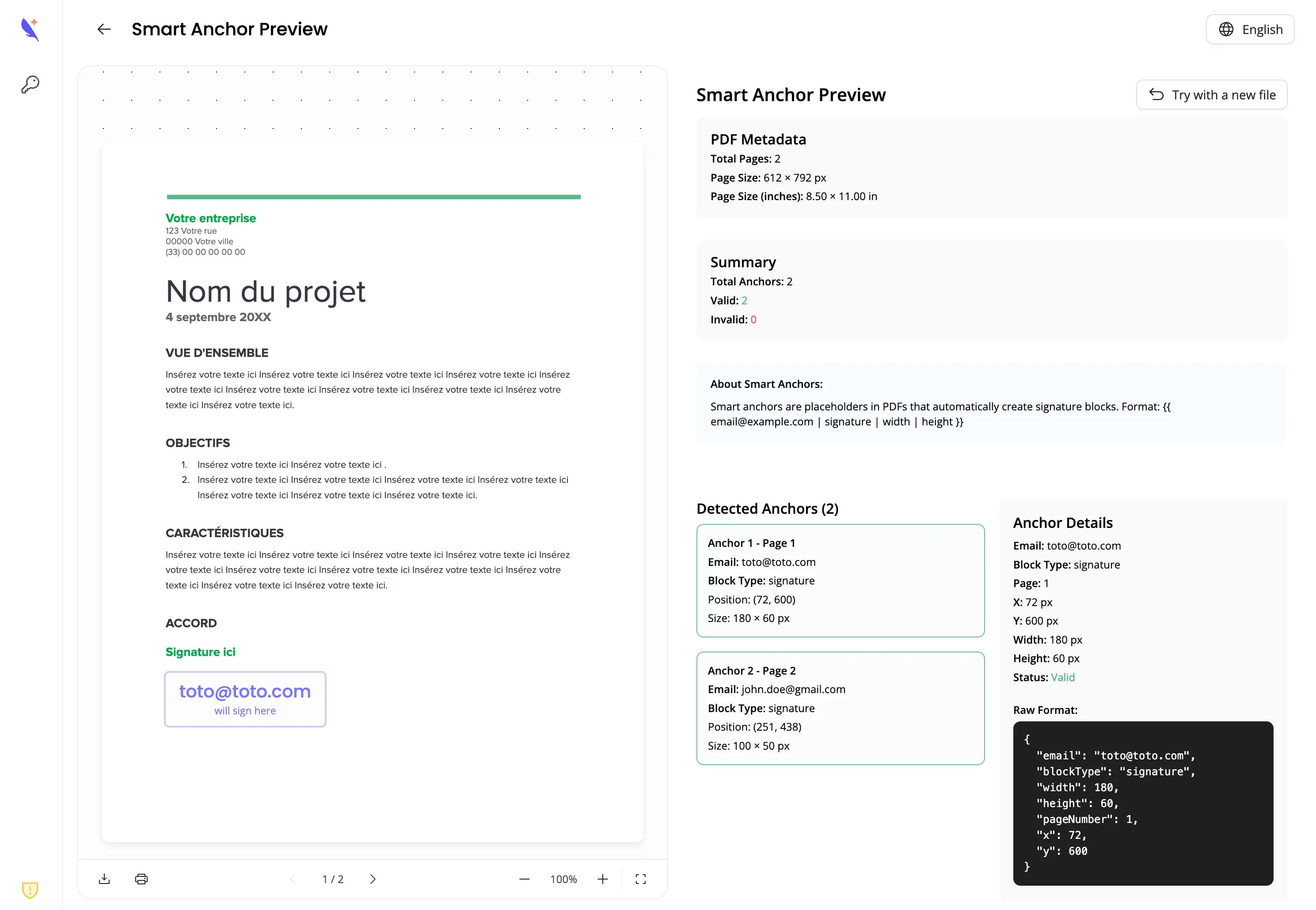This screenshot has height=910, width=1316.
Task: Go to the previous PDF page
Action: coord(292,879)
